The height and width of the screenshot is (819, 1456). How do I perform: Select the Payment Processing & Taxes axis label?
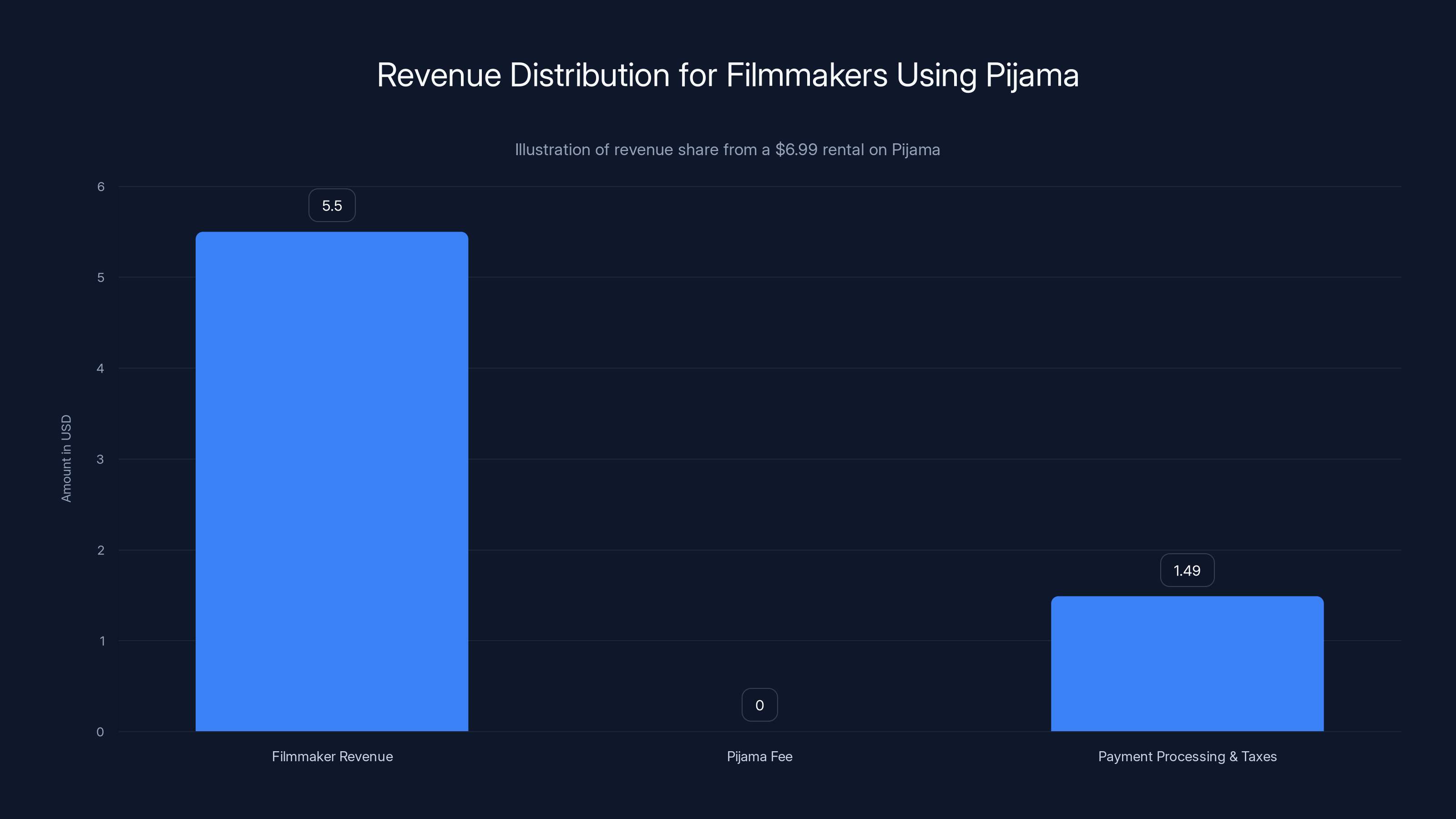pos(1187,756)
